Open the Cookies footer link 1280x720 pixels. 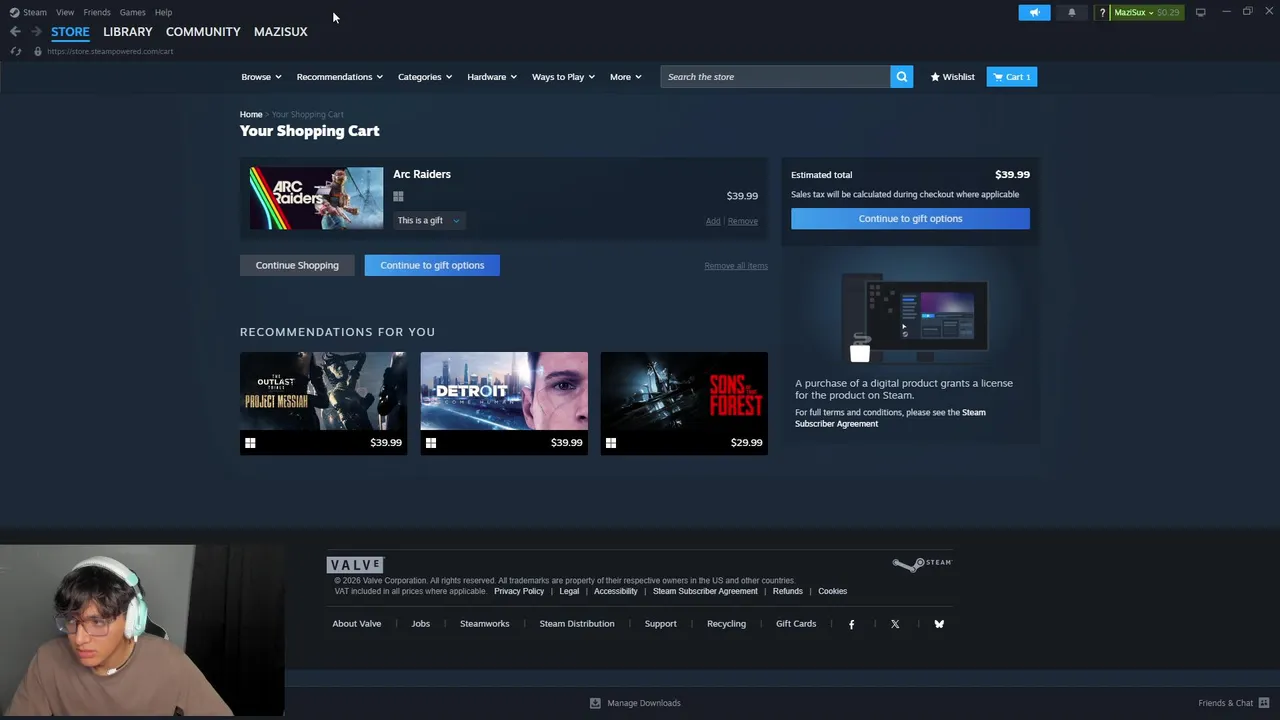tap(833, 591)
